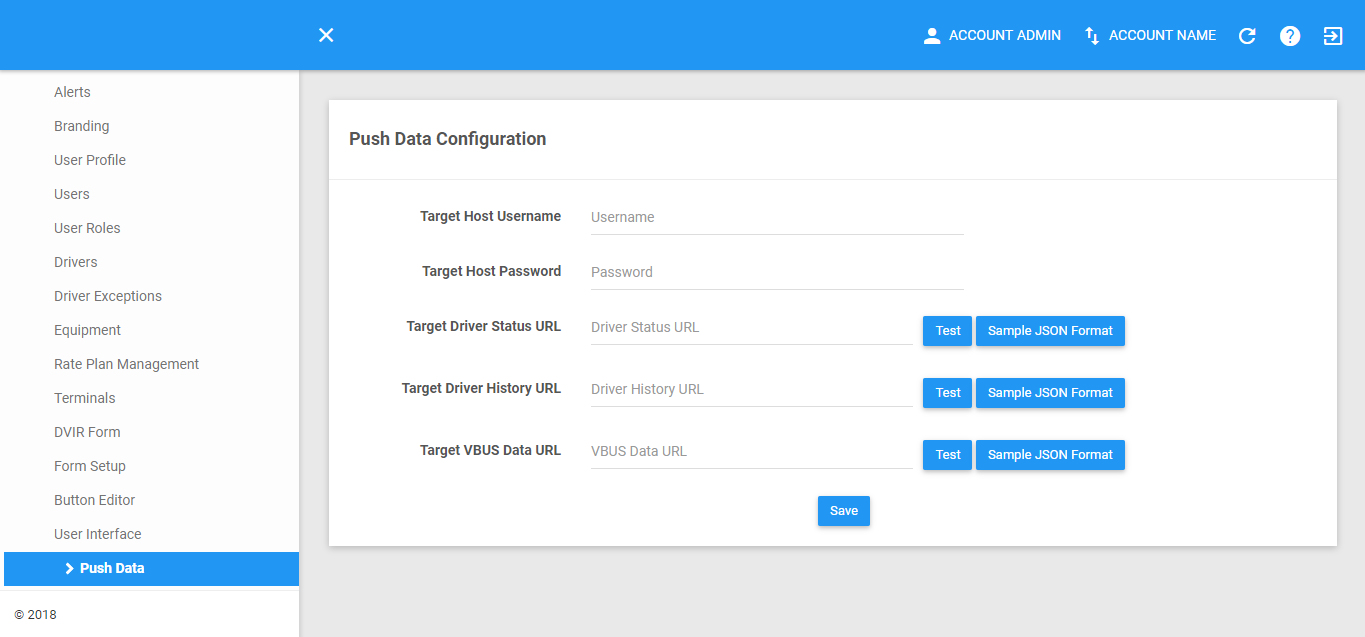Select DVIR Form in the sidebar
This screenshot has height=637, width=1365.
pyautogui.click(x=87, y=432)
